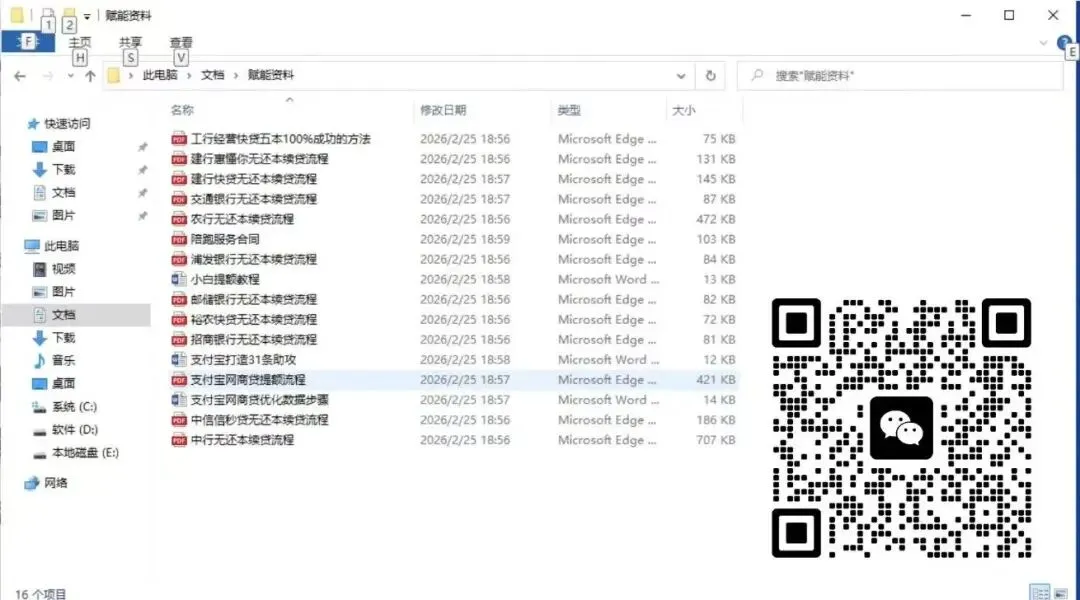Viewport: 1080px width, 600px height.
Task: Click the 系统 (C:) drive icon
Action: (40, 407)
